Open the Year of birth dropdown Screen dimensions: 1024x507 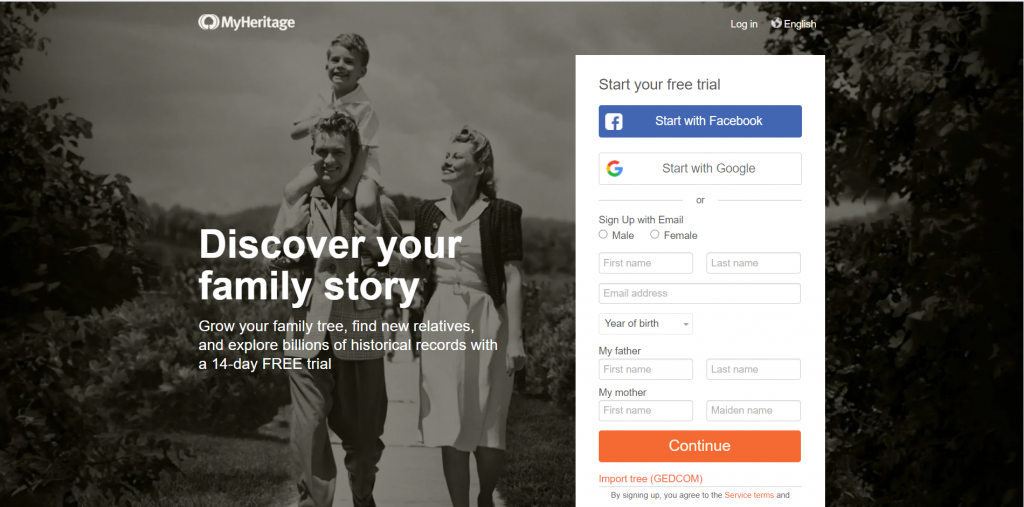(646, 323)
